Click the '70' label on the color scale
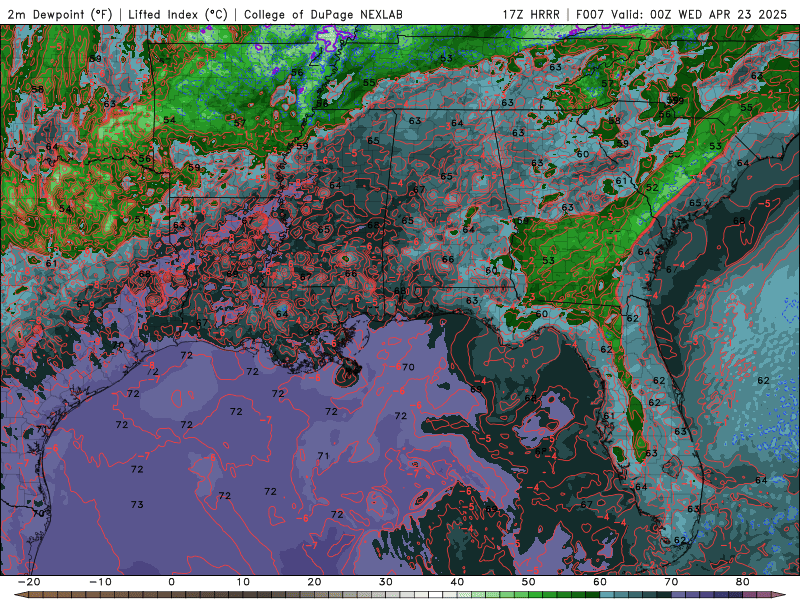The image size is (800, 600). (x=671, y=582)
